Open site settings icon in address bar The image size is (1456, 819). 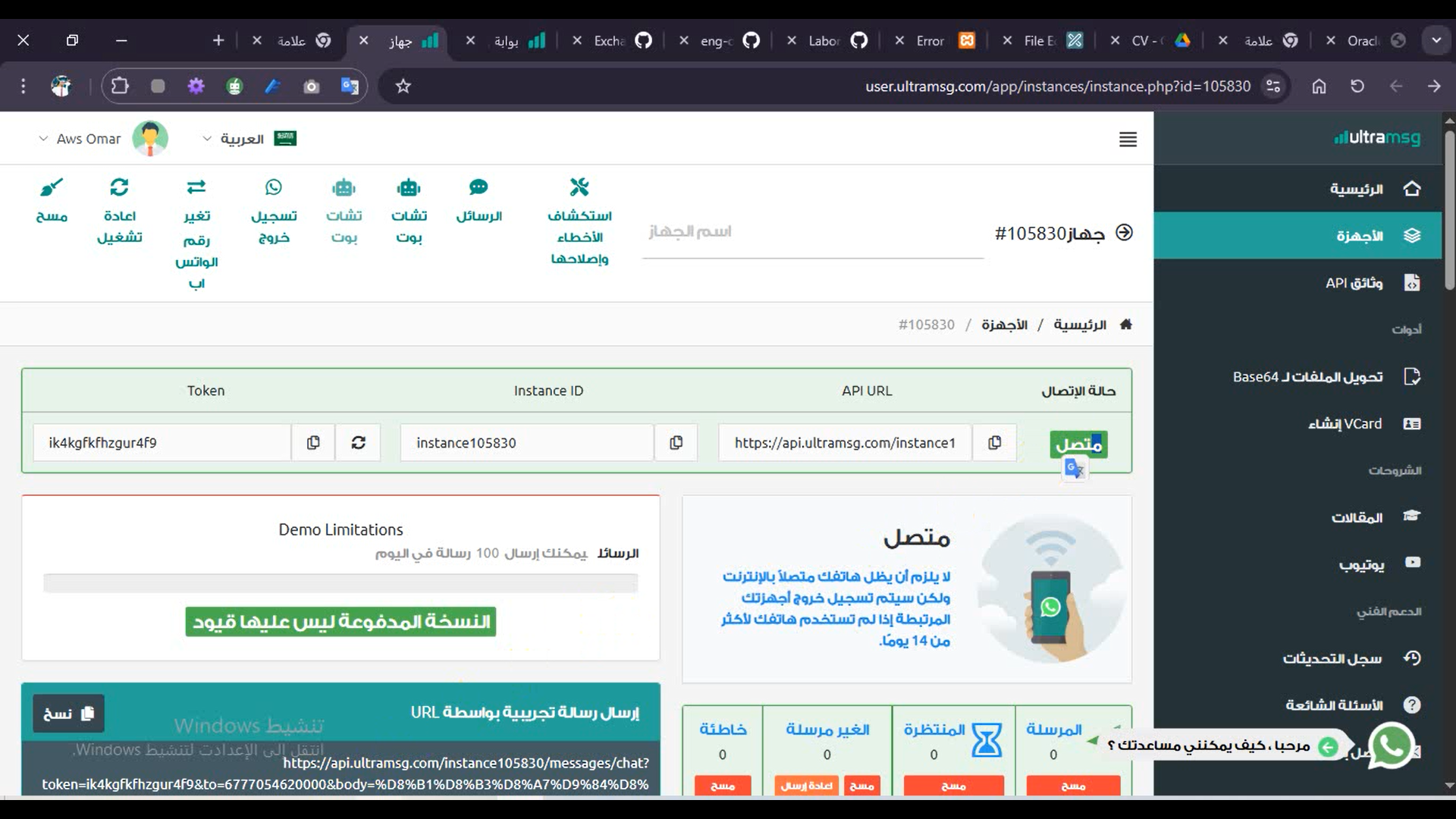click(1273, 86)
